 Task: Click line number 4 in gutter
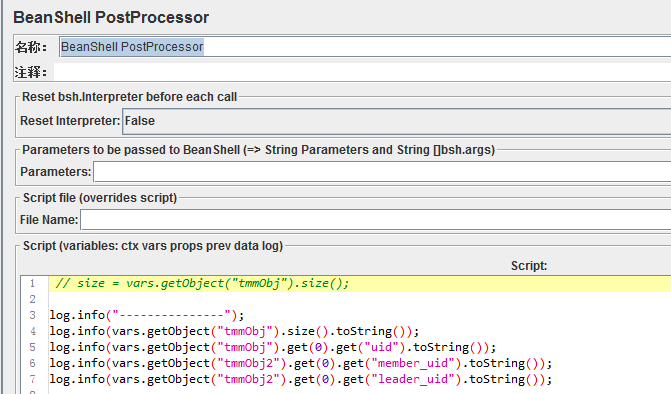pos(33,331)
